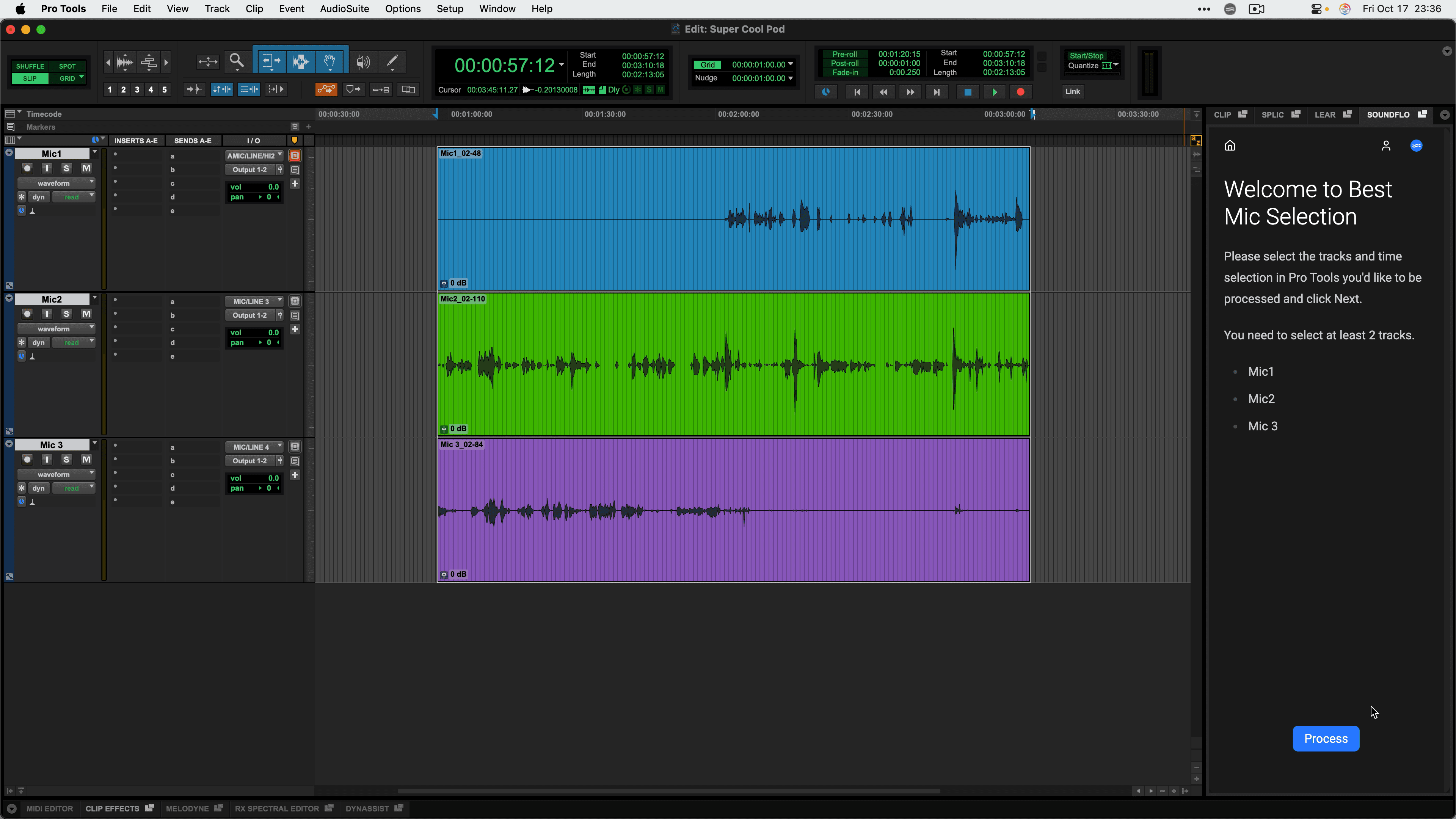The height and width of the screenshot is (819, 1456).
Task: Select the Zoomer magnifying glass tool
Action: point(236,61)
